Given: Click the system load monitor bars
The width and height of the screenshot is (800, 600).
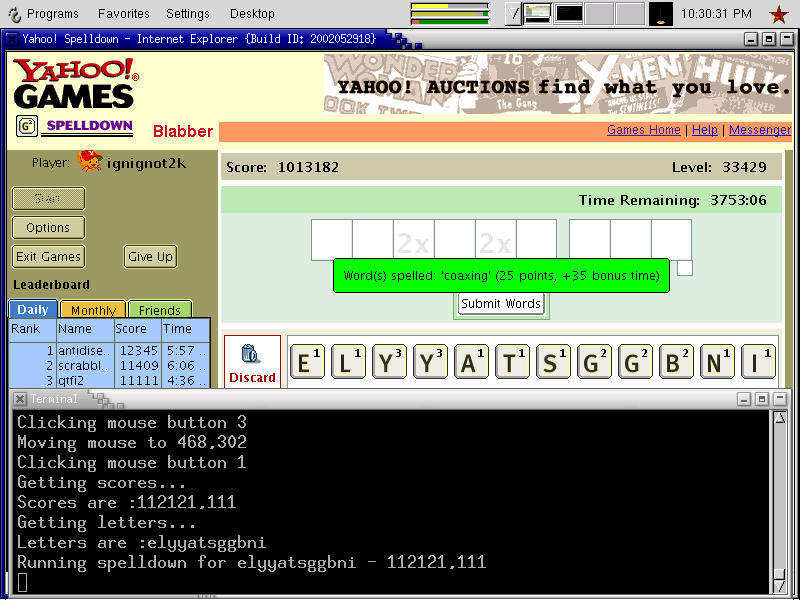Looking at the screenshot, I should [449, 14].
